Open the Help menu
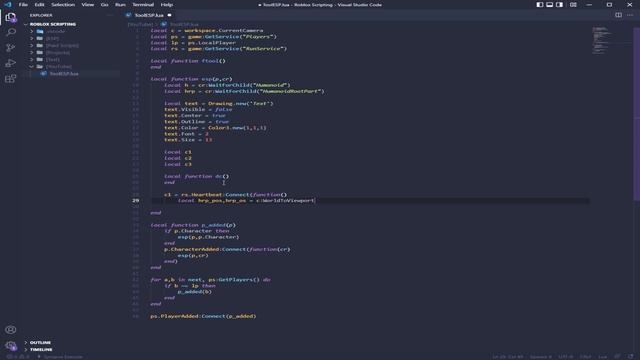The width and height of the screenshot is (640, 360). [x=167, y=4]
